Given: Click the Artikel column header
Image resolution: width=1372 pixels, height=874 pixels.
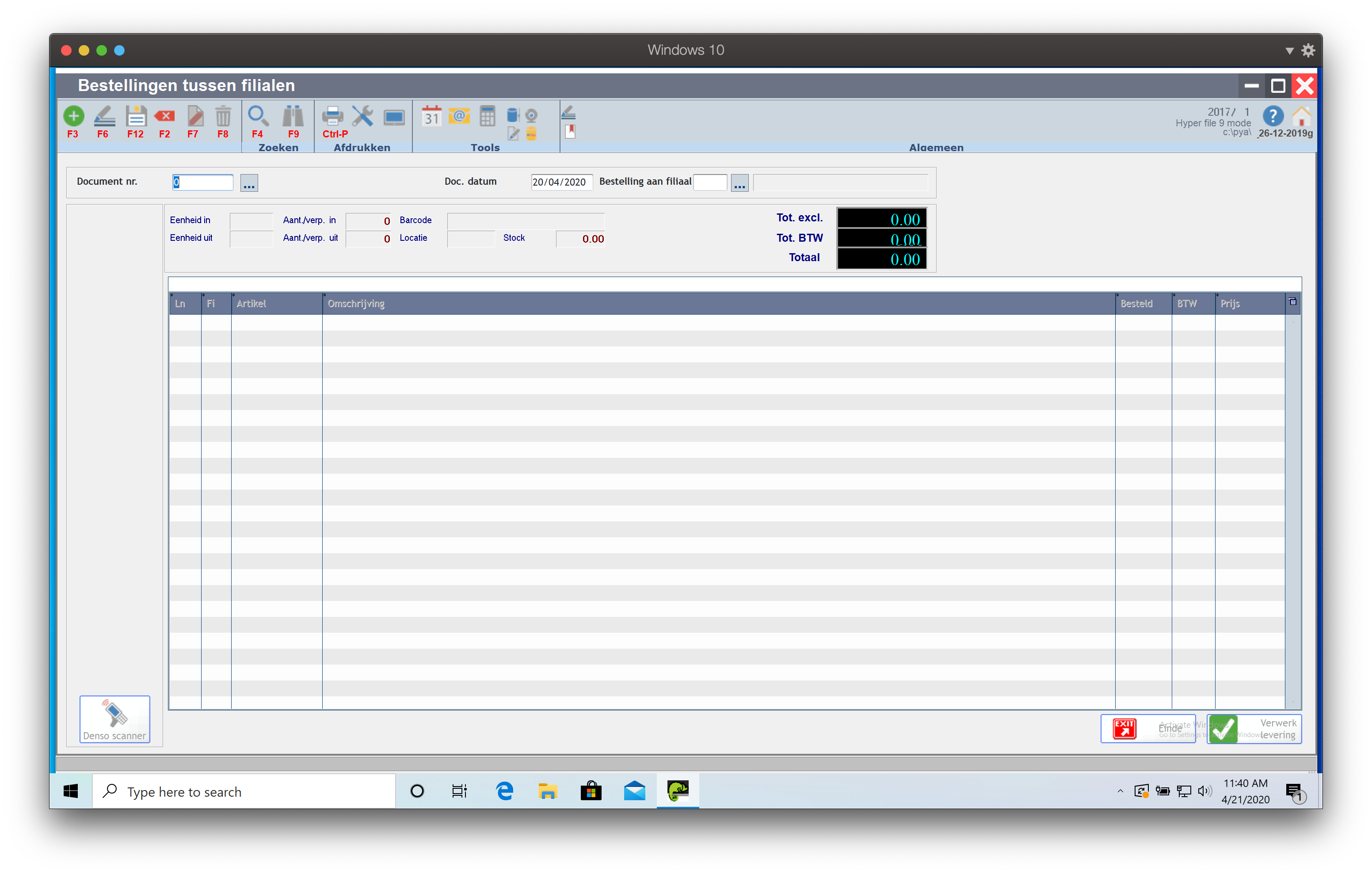Looking at the screenshot, I should pos(251,304).
